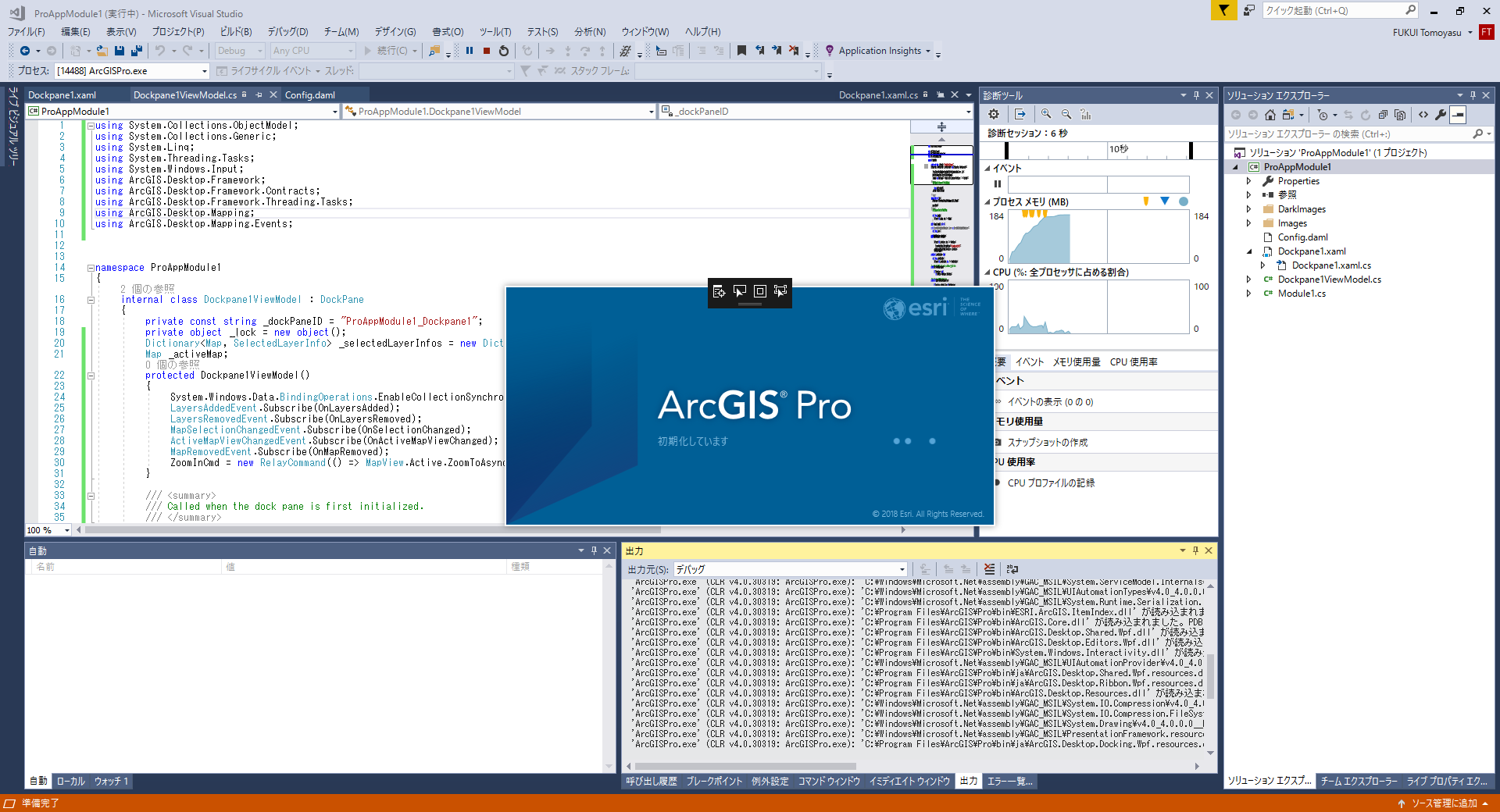The image size is (1500, 812).
Task: Toggle bookmark icon in the toolbar
Action: [741, 51]
